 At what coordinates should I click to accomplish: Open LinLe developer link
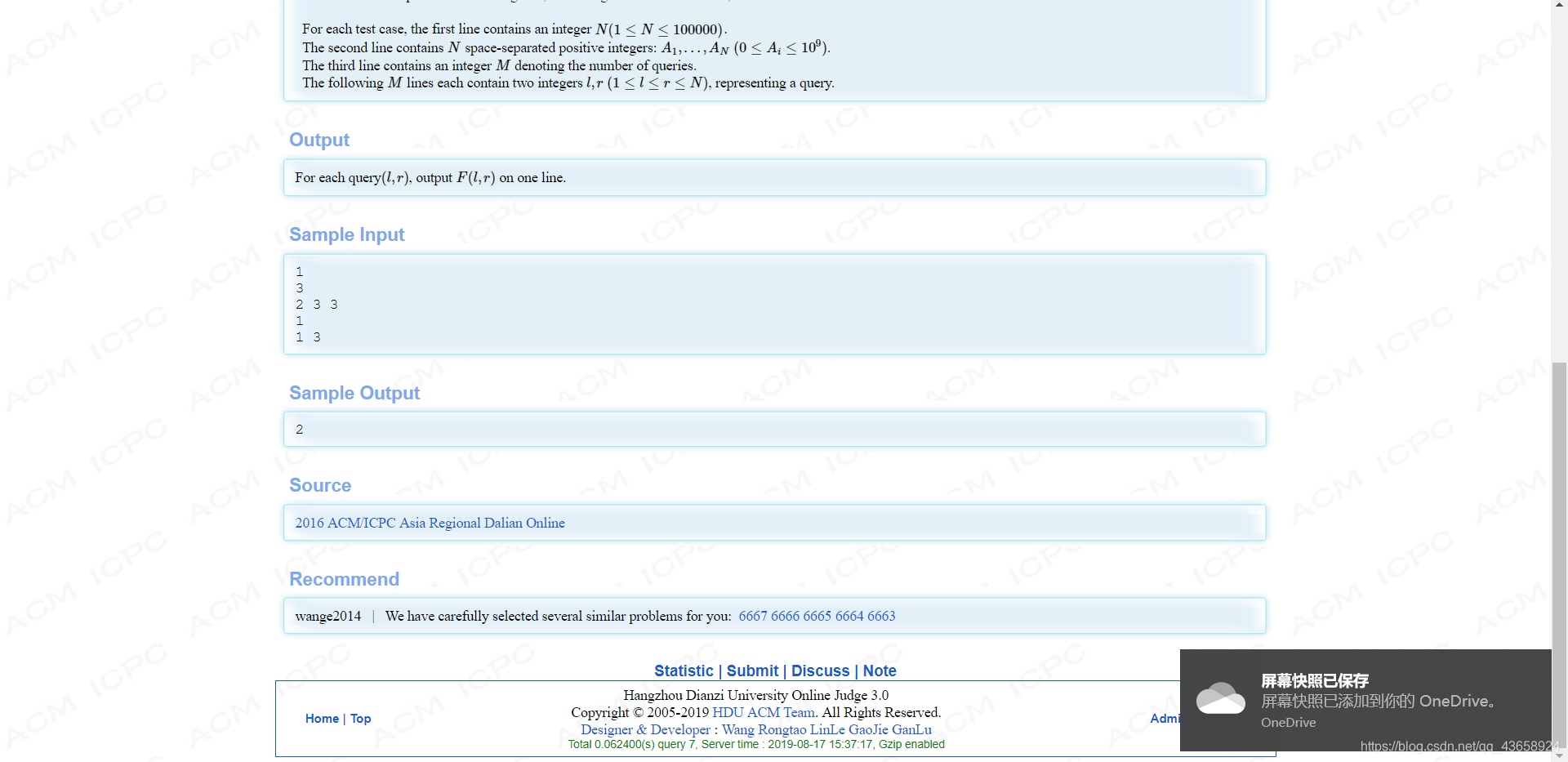pyautogui.click(x=827, y=729)
